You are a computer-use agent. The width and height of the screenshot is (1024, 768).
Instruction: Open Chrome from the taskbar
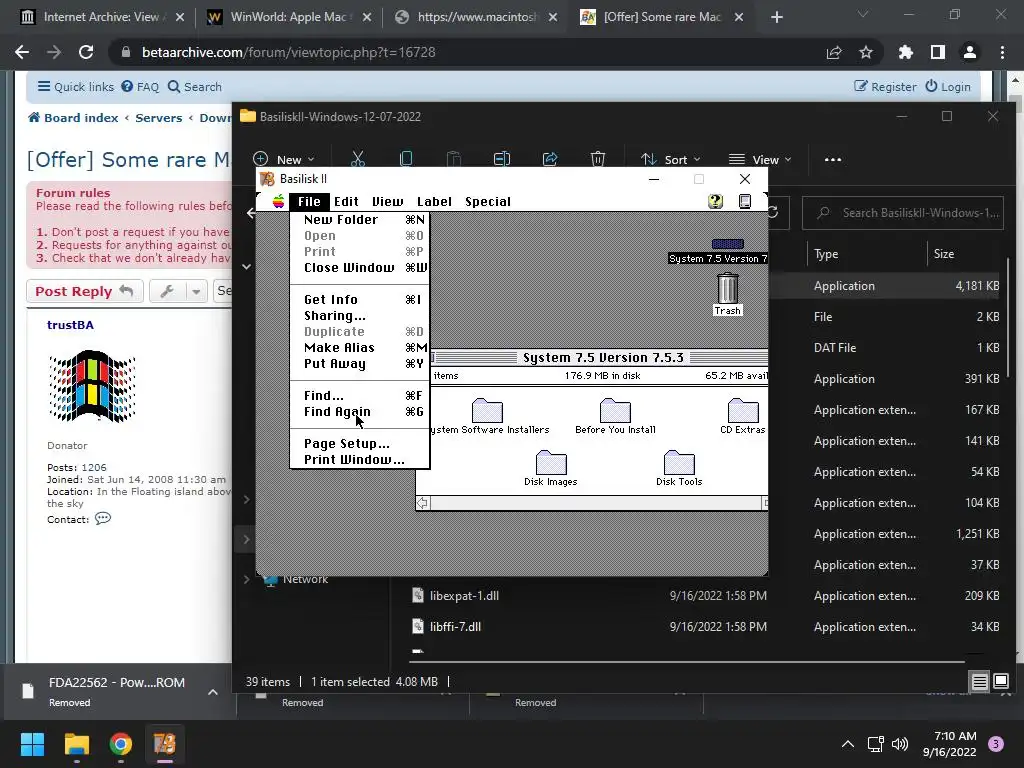(x=121, y=744)
